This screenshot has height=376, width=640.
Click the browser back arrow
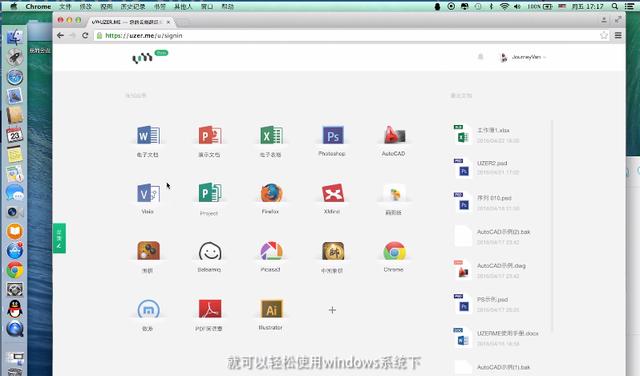[x=60, y=36]
